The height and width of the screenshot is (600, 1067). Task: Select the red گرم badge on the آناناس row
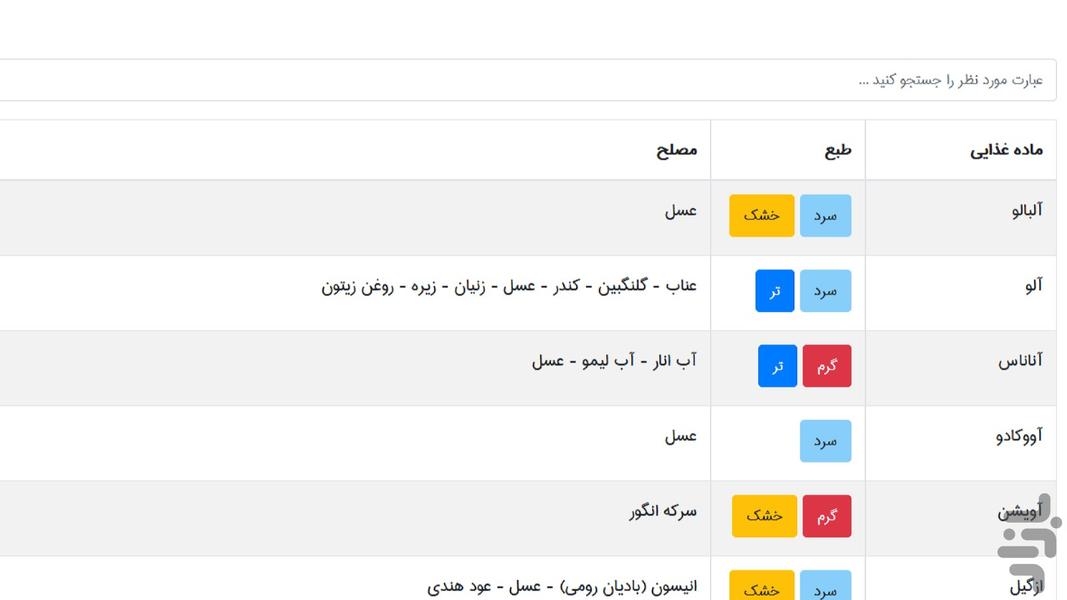coord(827,366)
